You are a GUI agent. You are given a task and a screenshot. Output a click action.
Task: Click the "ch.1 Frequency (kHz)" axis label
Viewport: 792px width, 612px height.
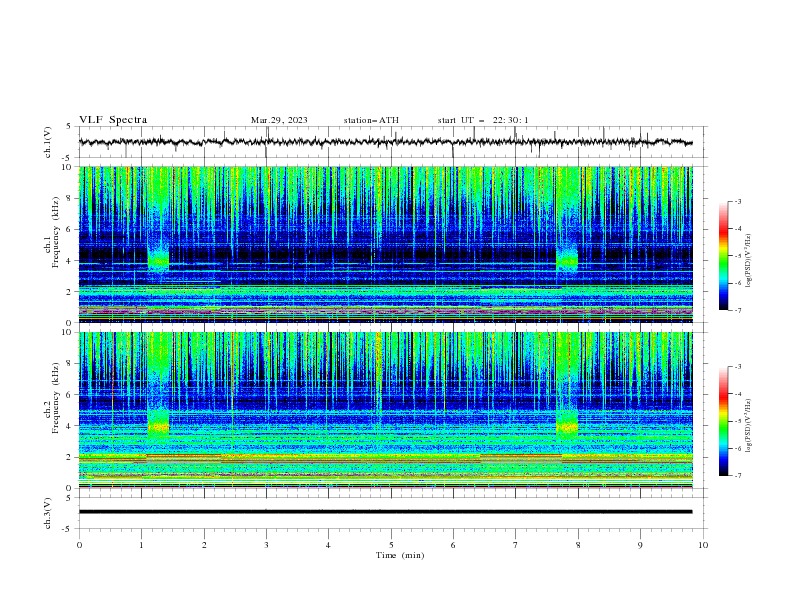(x=52, y=230)
